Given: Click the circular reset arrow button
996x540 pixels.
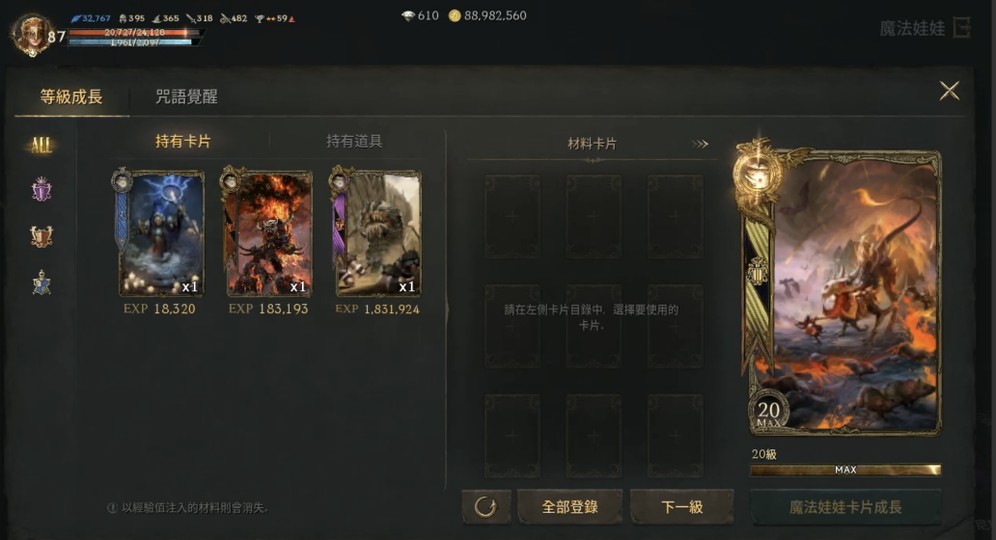Looking at the screenshot, I should click(486, 506).
